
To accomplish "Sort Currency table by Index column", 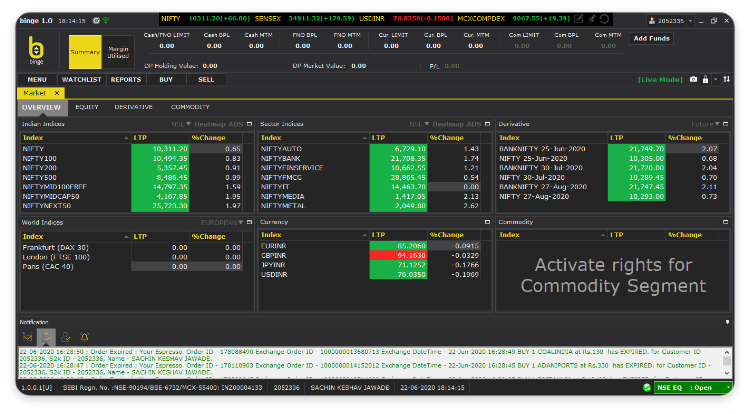I will pyautogui.click(x=314, y=235).
